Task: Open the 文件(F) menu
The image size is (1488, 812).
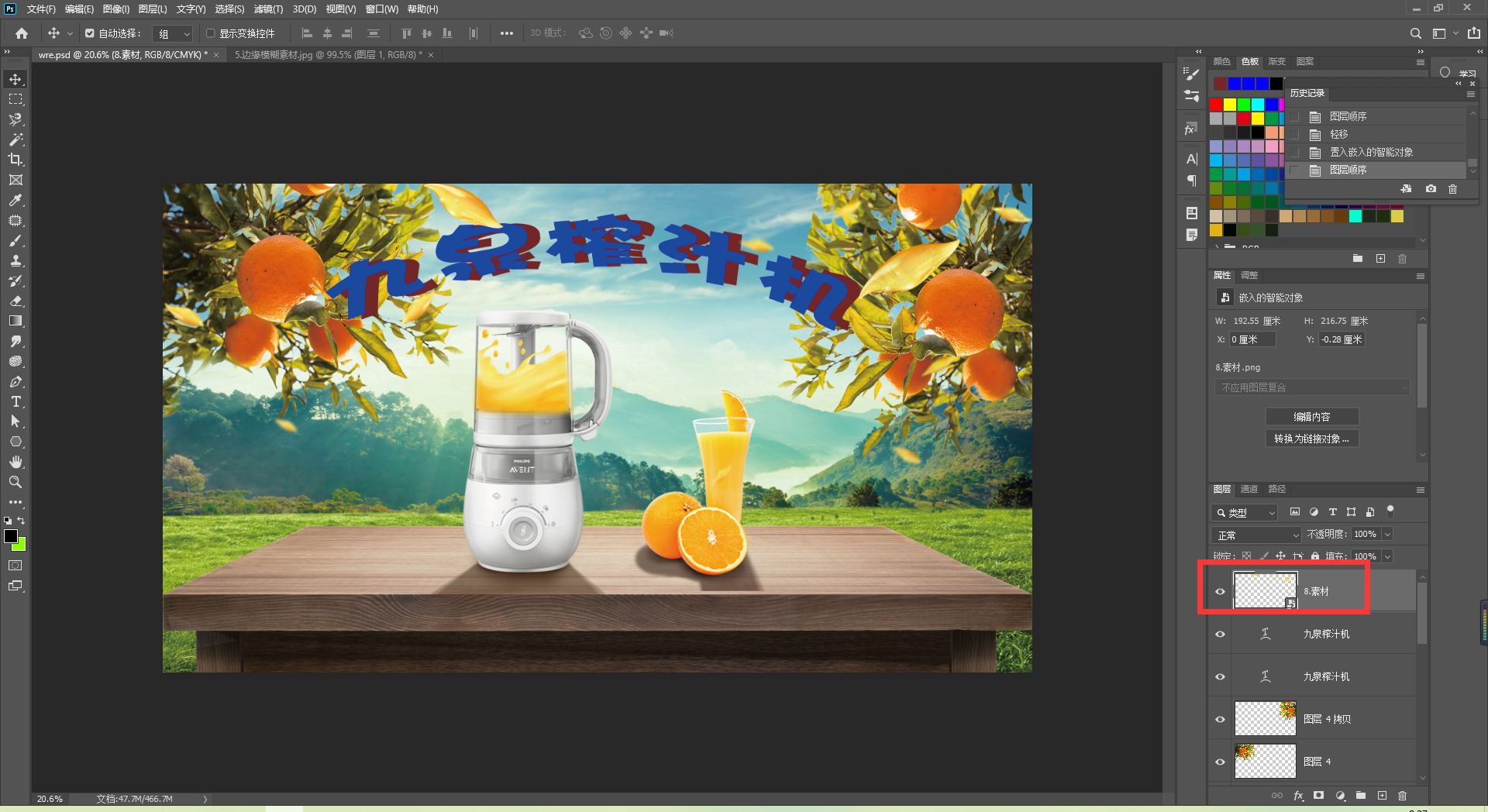Action: click(x=41, y=9)
